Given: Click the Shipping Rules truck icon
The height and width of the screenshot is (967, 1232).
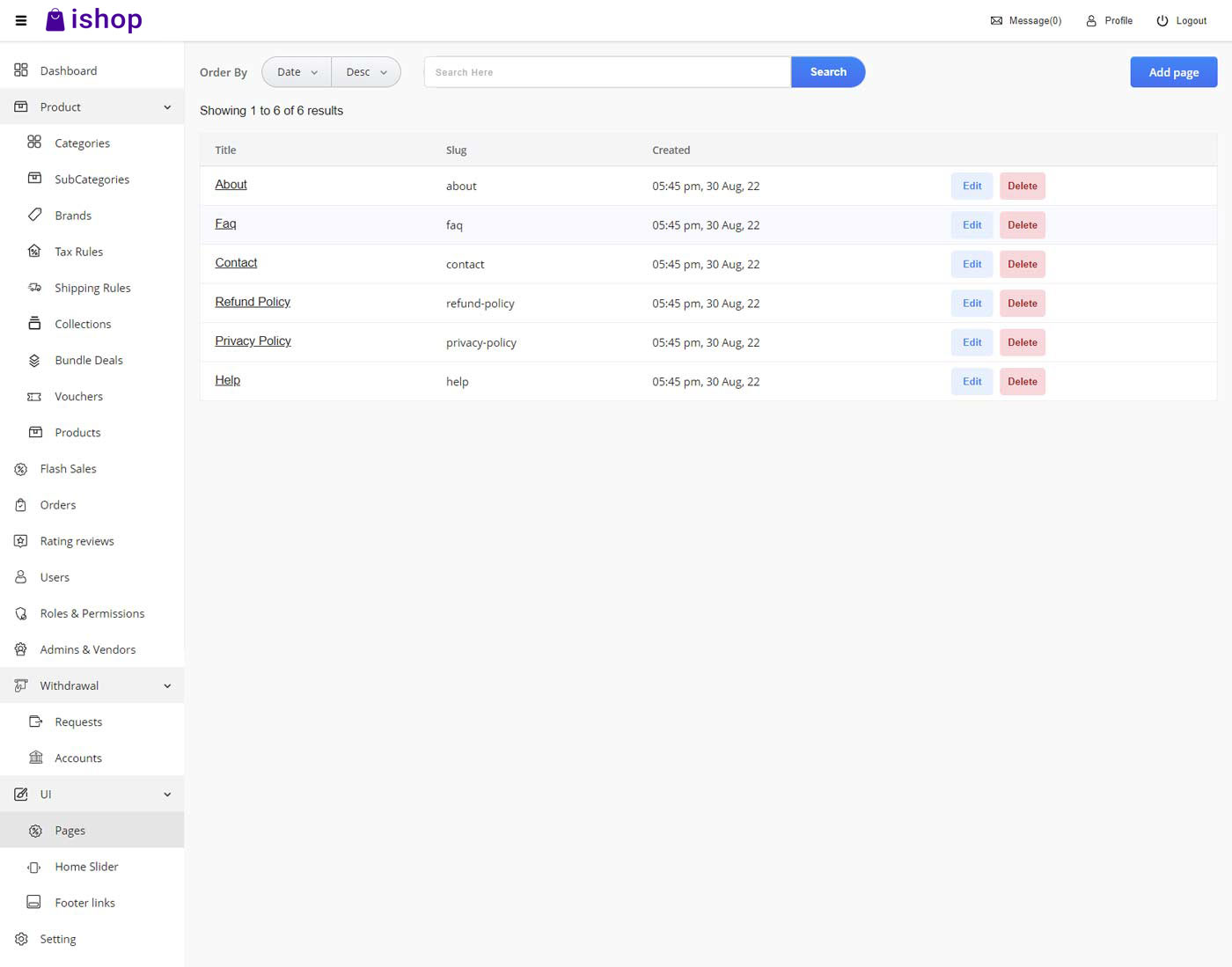Looking at the screenshot, I should [35, 288].
